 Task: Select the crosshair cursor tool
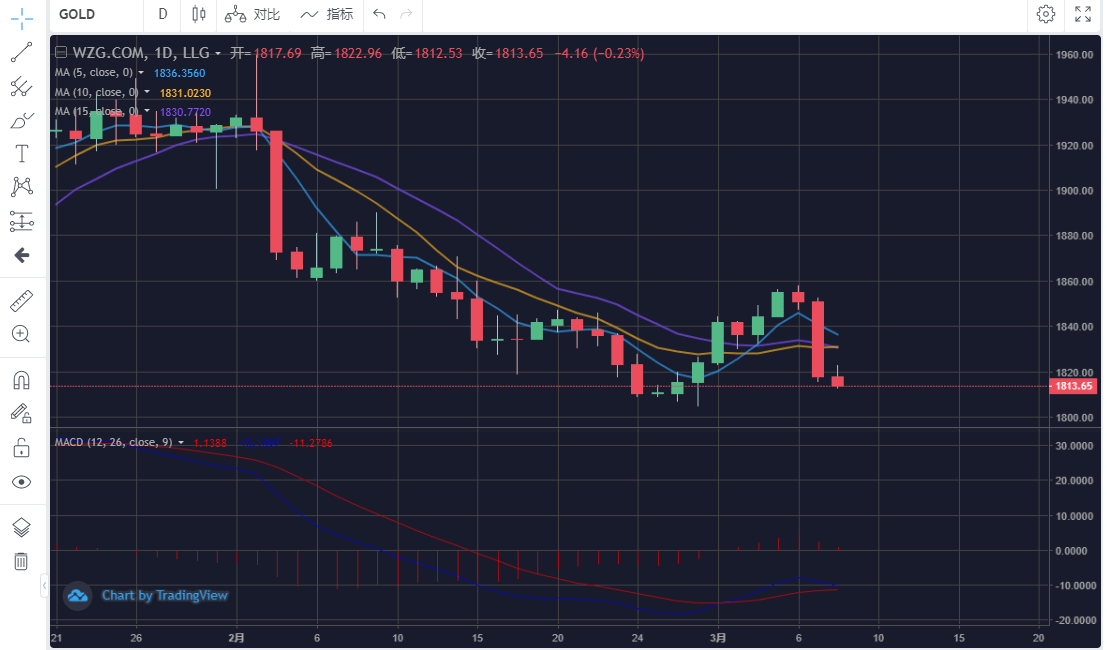21,17
